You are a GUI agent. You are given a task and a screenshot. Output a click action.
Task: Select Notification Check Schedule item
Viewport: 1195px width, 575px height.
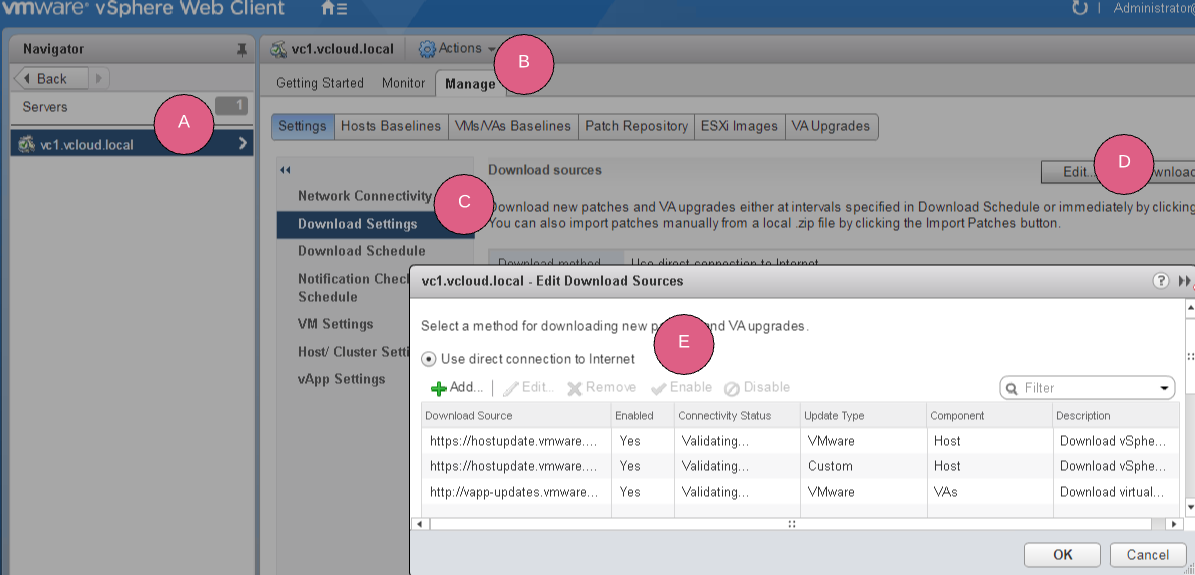tap(354, 288)
